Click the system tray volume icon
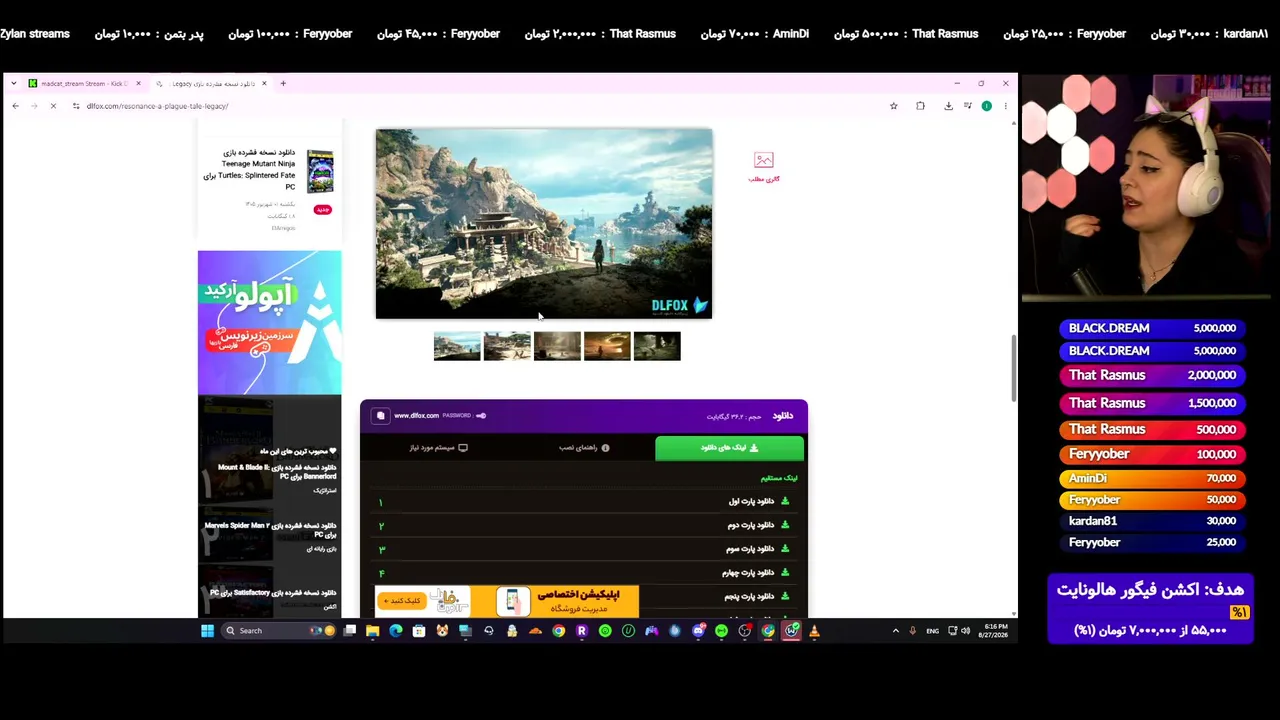 [965, 631]
